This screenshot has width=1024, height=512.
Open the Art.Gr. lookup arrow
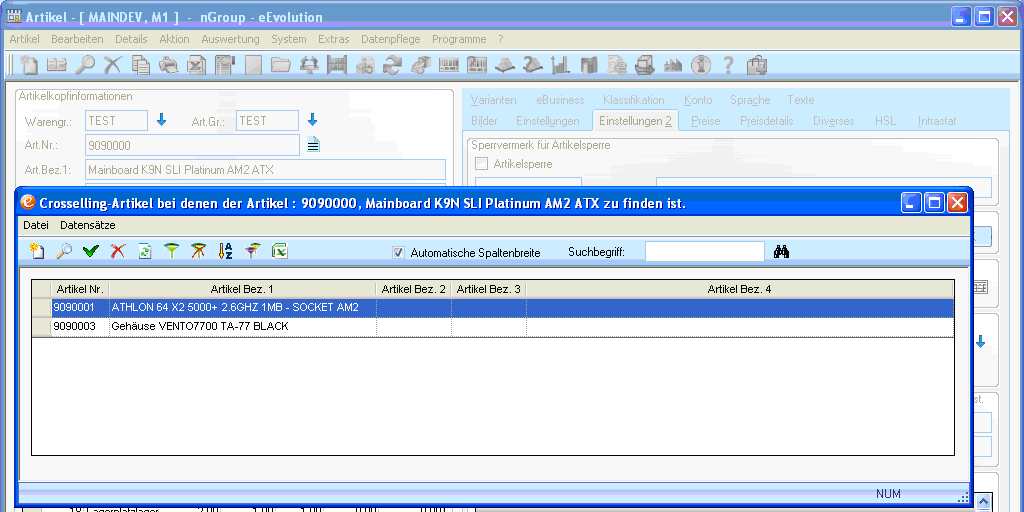tap(311, 121)
